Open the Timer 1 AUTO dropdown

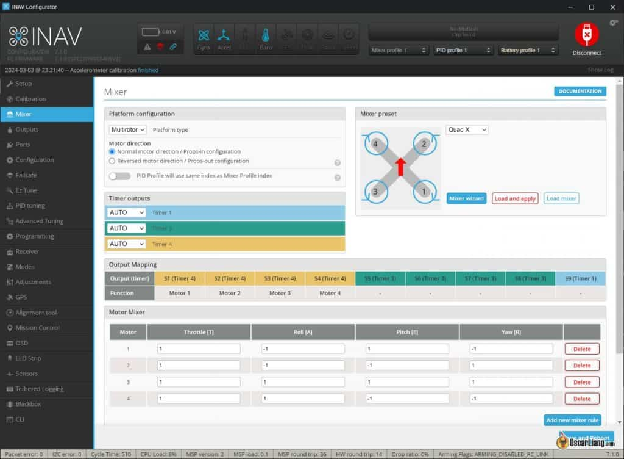click(x=126, y=213)
